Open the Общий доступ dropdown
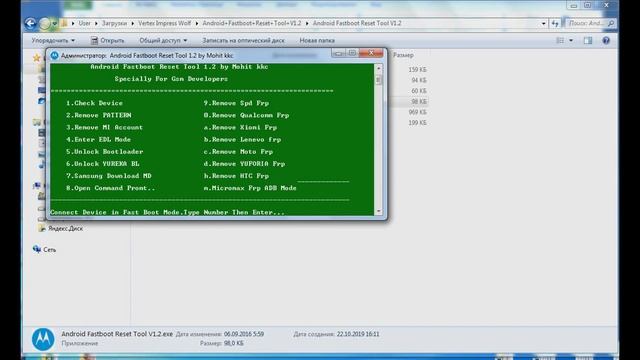The image size is (640, 360). coord(163,40)
